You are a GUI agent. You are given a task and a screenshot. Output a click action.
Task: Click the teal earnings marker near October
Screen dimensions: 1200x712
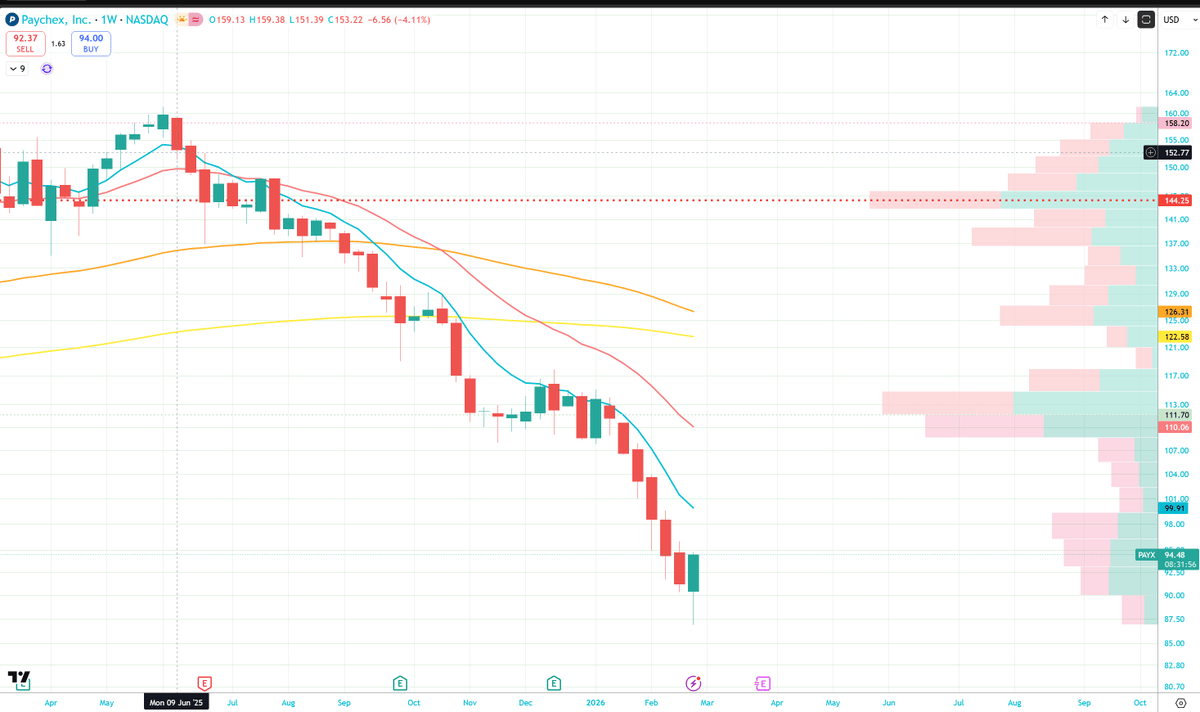point(400,683)
